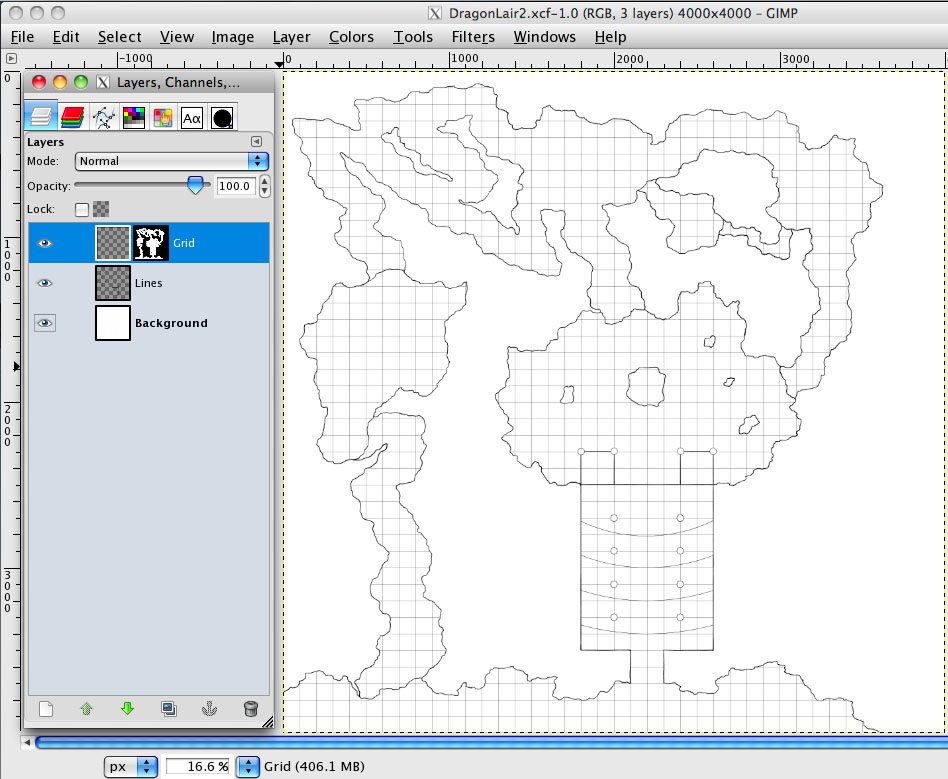Enable the lock pixels checkbox

coord(82,209)
